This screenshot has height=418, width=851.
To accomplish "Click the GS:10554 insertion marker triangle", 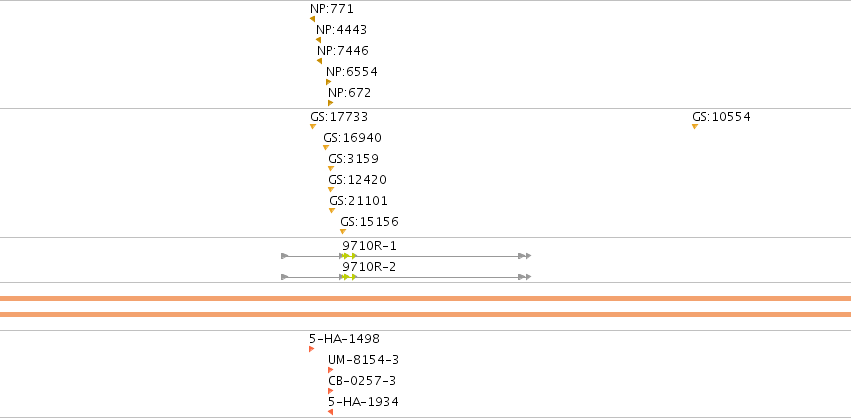I will 695,126.
